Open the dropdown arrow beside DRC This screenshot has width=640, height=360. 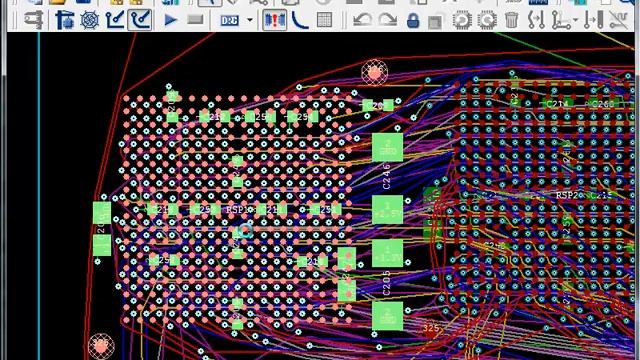250,20
